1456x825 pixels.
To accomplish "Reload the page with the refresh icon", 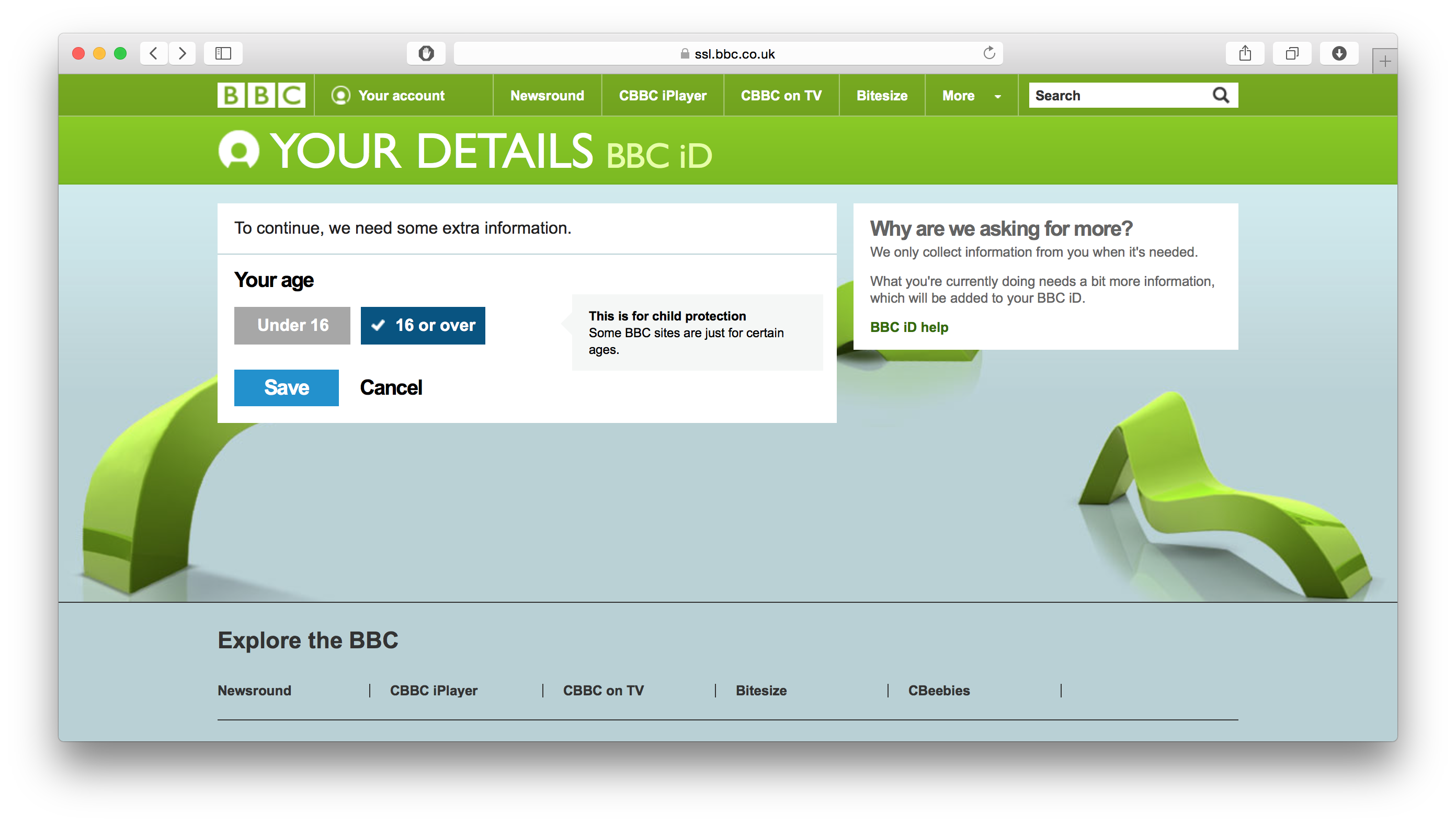I will 989,53.
